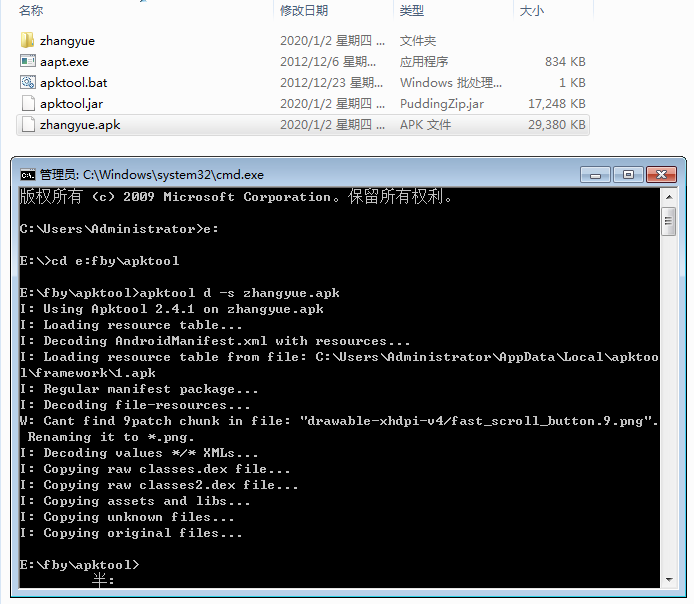
Task: Click the 'Copying assets and libs' line
Action: click(135, 501)
